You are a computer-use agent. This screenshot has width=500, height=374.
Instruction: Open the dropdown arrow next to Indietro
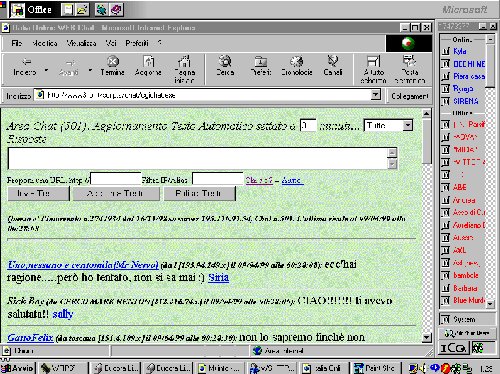(x=46, y=70)
